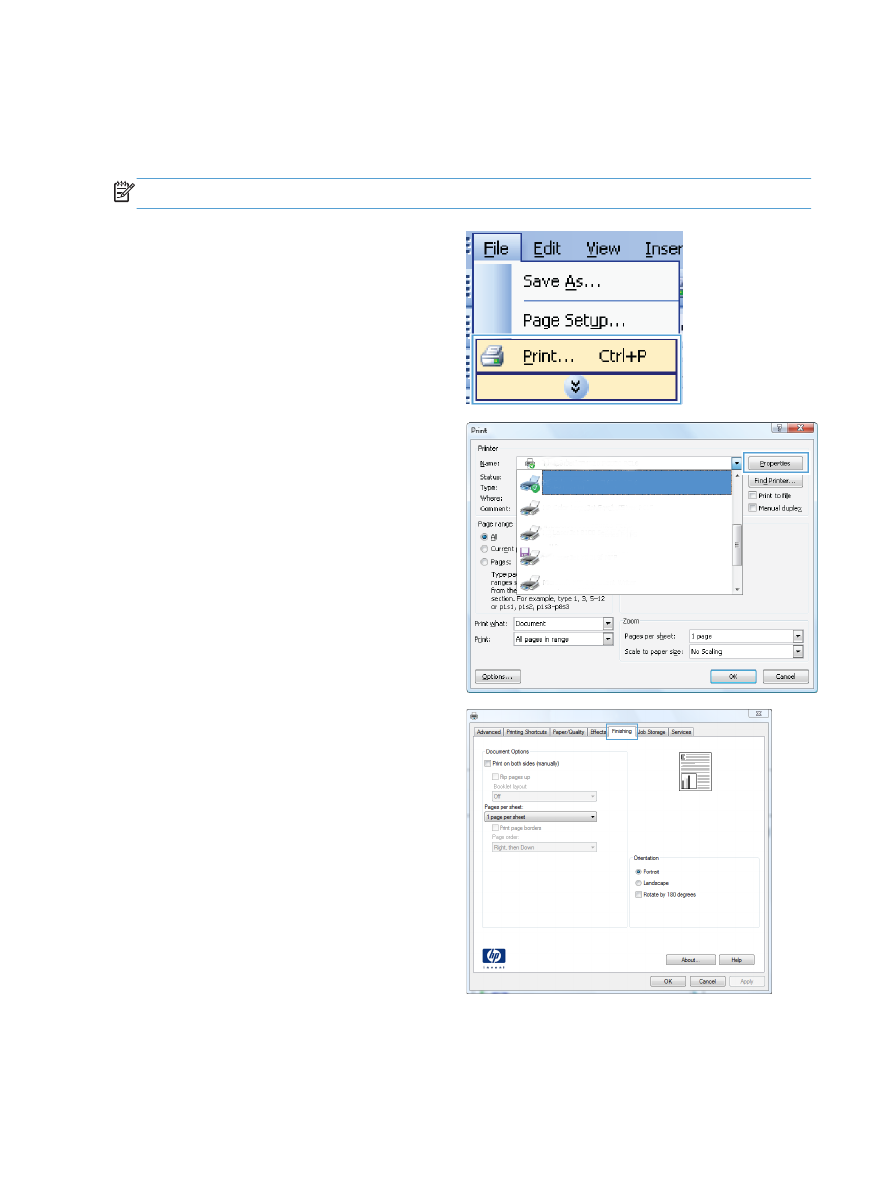Switch to the Services tab
The image size is (893, 1188).
(682, 732)
